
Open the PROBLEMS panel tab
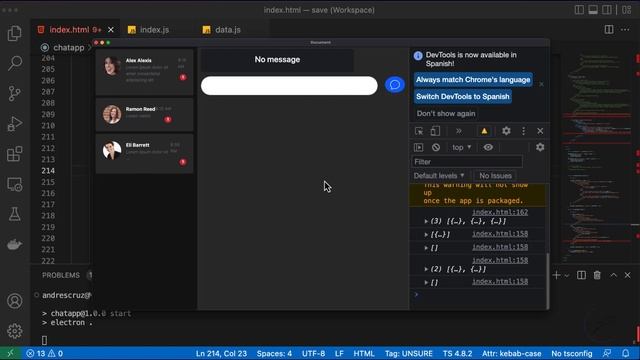click(61, 275)
